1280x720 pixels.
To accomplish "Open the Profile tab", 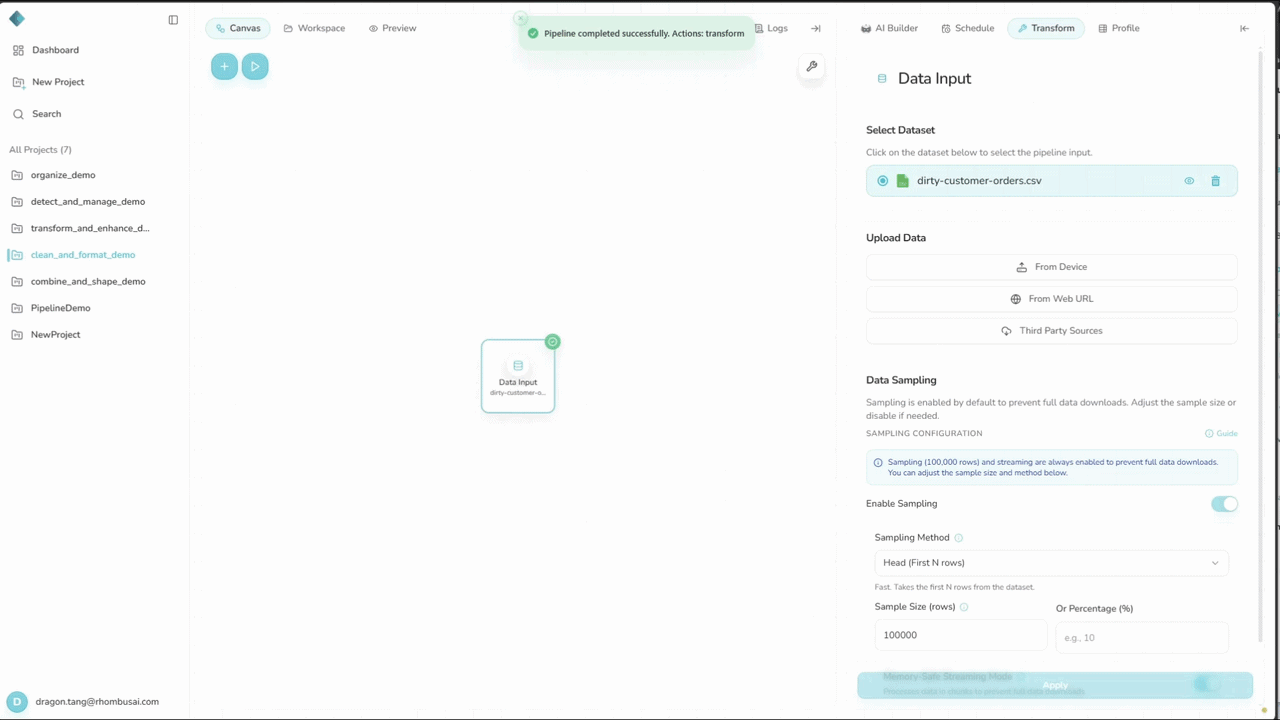I will point(1119,28).
